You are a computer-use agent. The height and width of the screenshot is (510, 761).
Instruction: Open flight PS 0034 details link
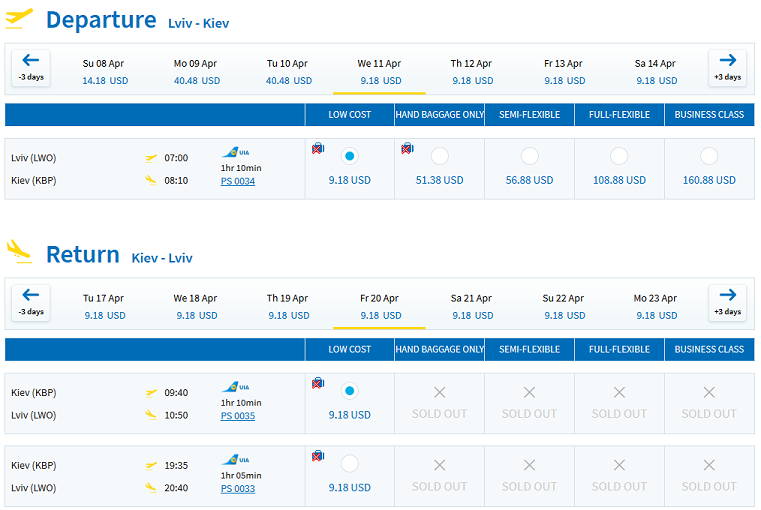[238, 181]
